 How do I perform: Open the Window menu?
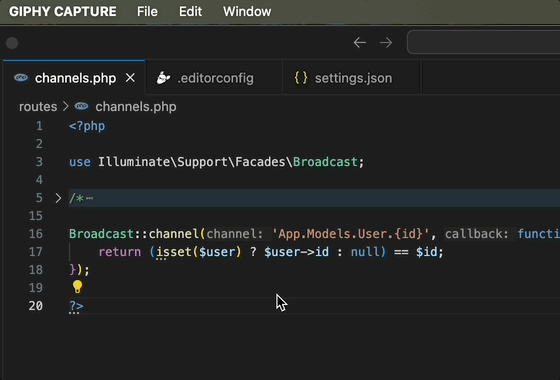click(x=247, y=11)
